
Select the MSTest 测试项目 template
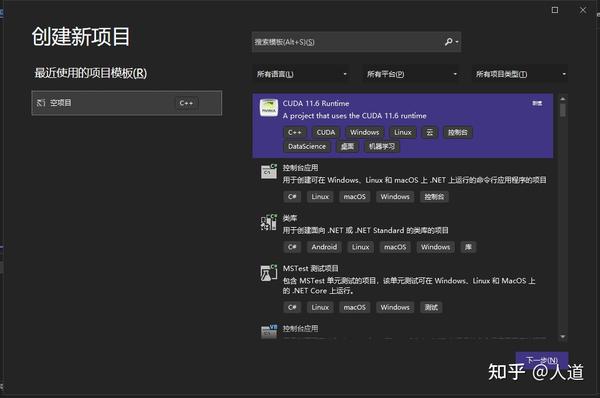click(403, 289)
